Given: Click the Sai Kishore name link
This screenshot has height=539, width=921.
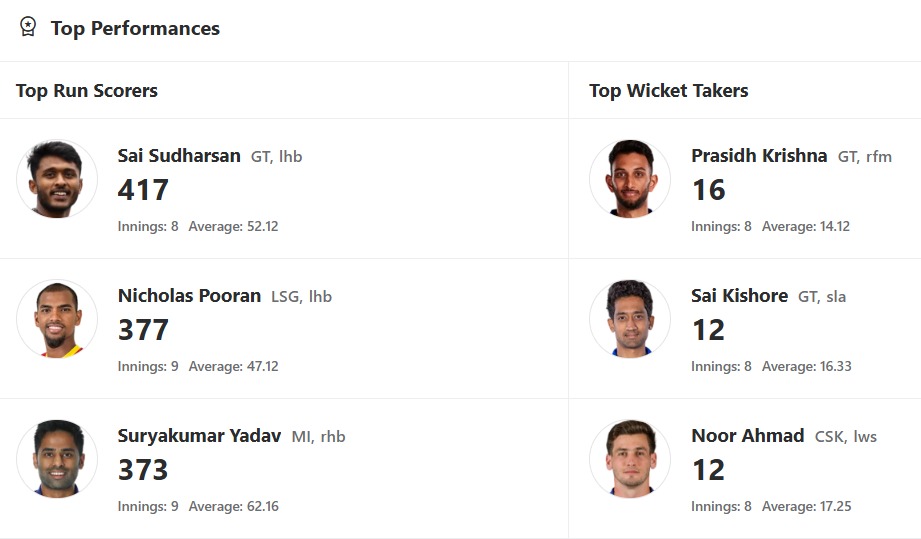Looking at the screenshot, I should pos(739,296).
